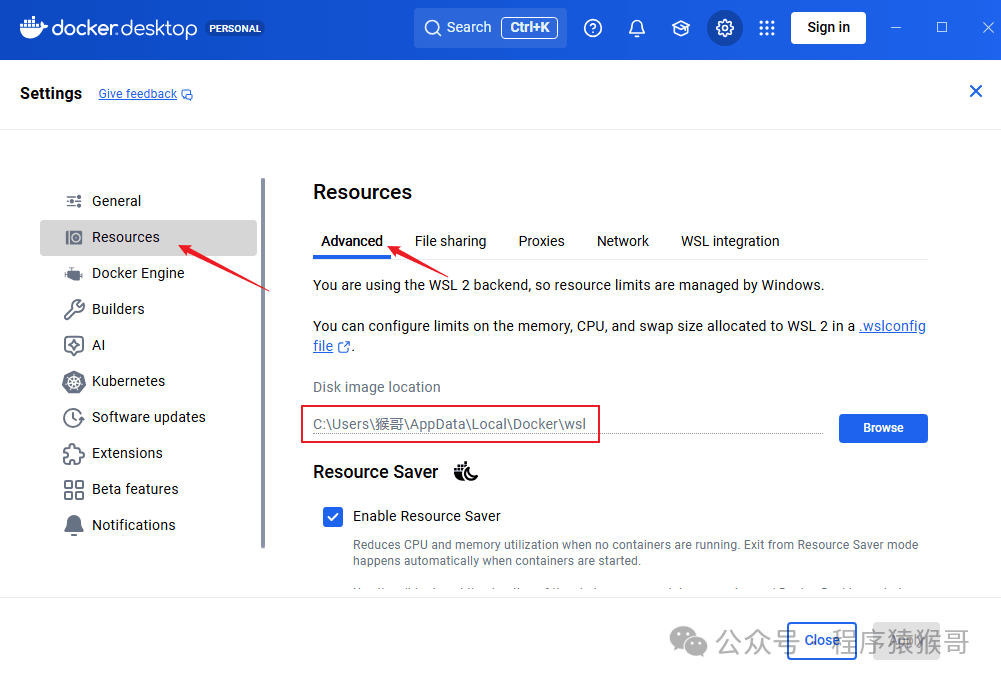This screenshot has height=682, width=1001.
Task: Open AI settings in sidebar
Action: [98, 345]
